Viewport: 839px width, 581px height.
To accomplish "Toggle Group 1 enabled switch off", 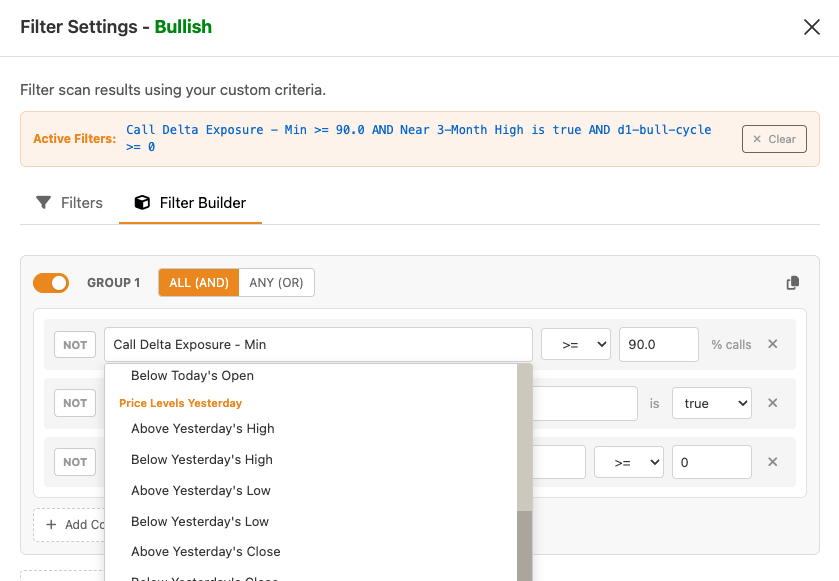I will click(x=51, y=283).
